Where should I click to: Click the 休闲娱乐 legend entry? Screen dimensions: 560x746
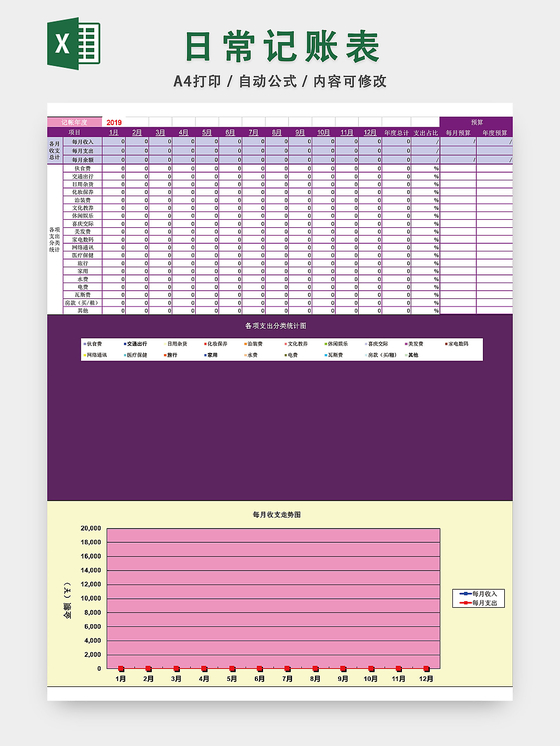tap(336, 344)
